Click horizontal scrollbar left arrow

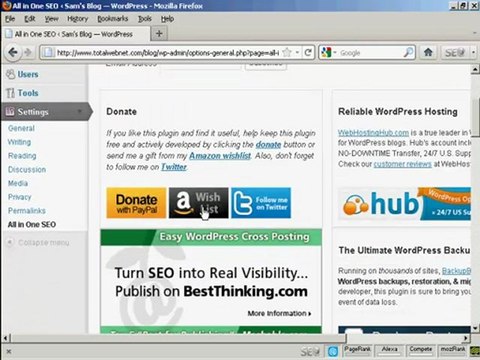pyautogui.click(x=5, y=338)
